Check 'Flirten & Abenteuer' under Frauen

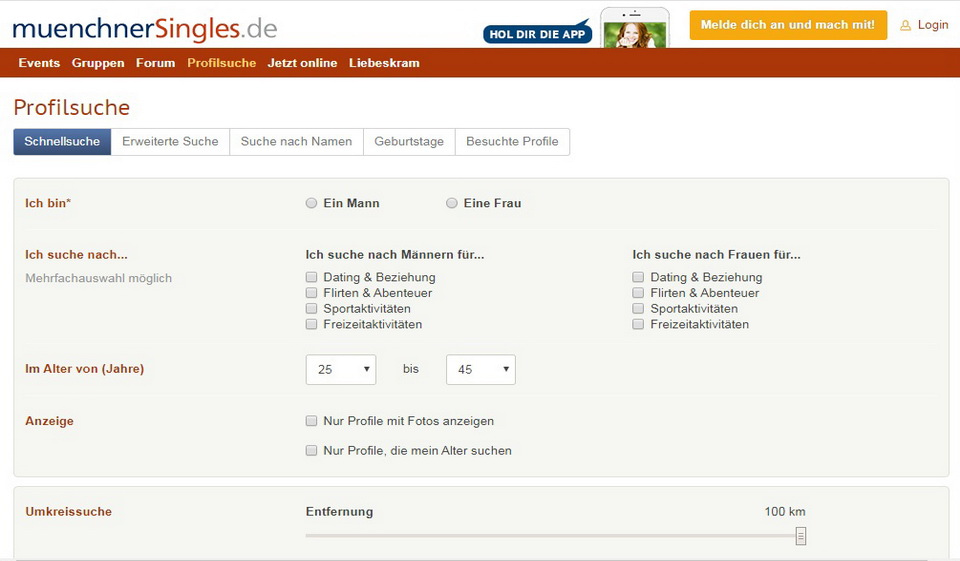click(x=638, y=293)
